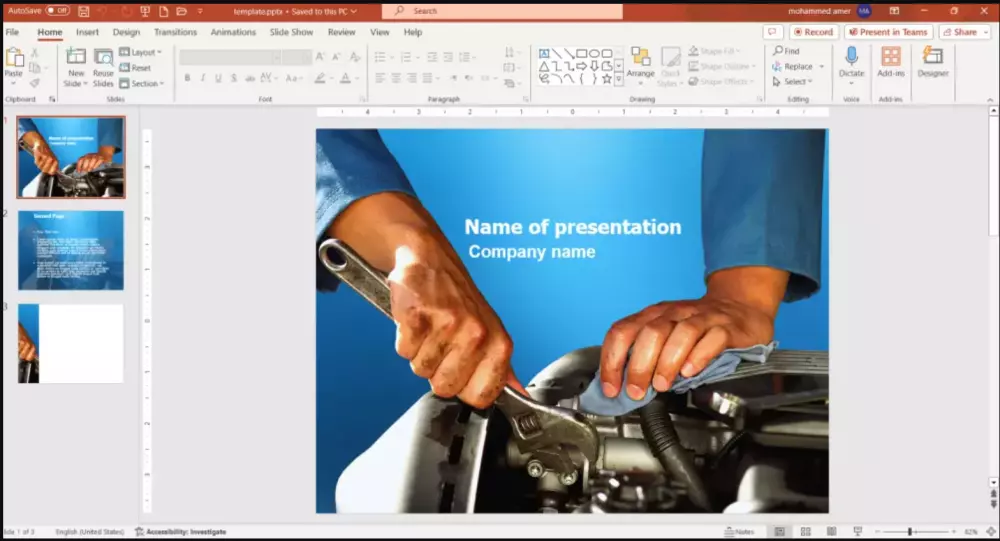Click Increase Font Size icon
The height and width of the screenshot is (541, 1000).
[320, 57]
